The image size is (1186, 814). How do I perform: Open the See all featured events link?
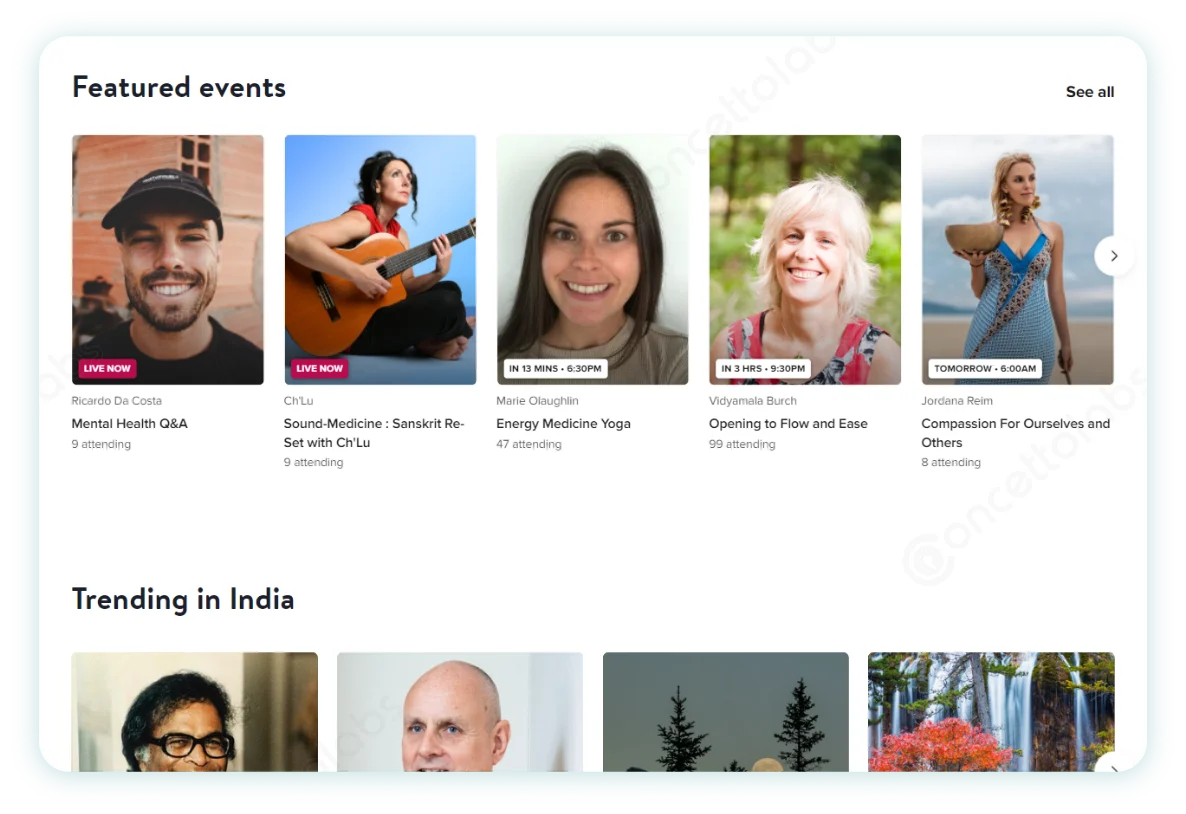pos(1089,92)
